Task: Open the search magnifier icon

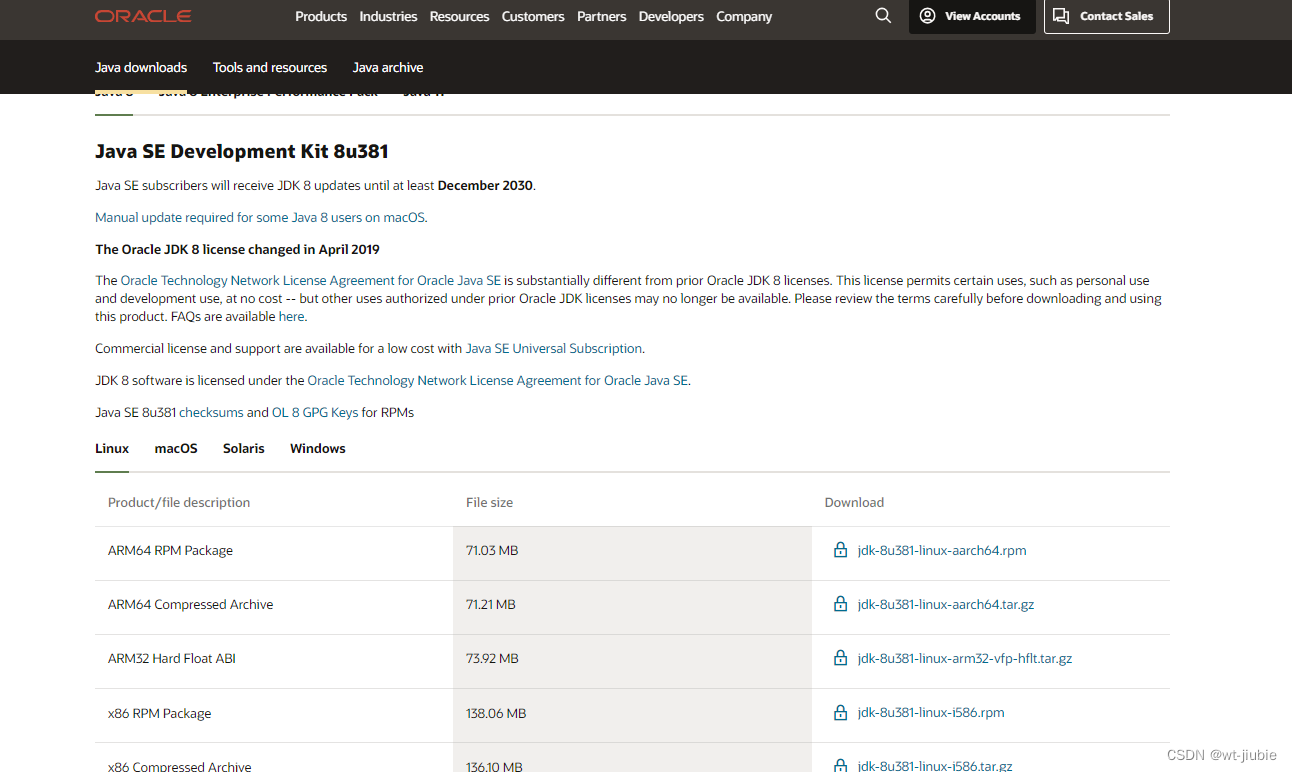Action: [883, 16]
